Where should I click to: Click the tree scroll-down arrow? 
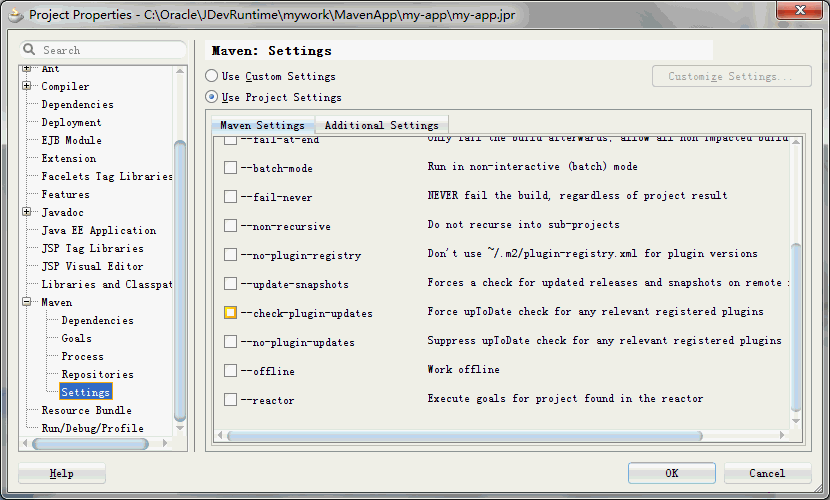coord(180,428)
